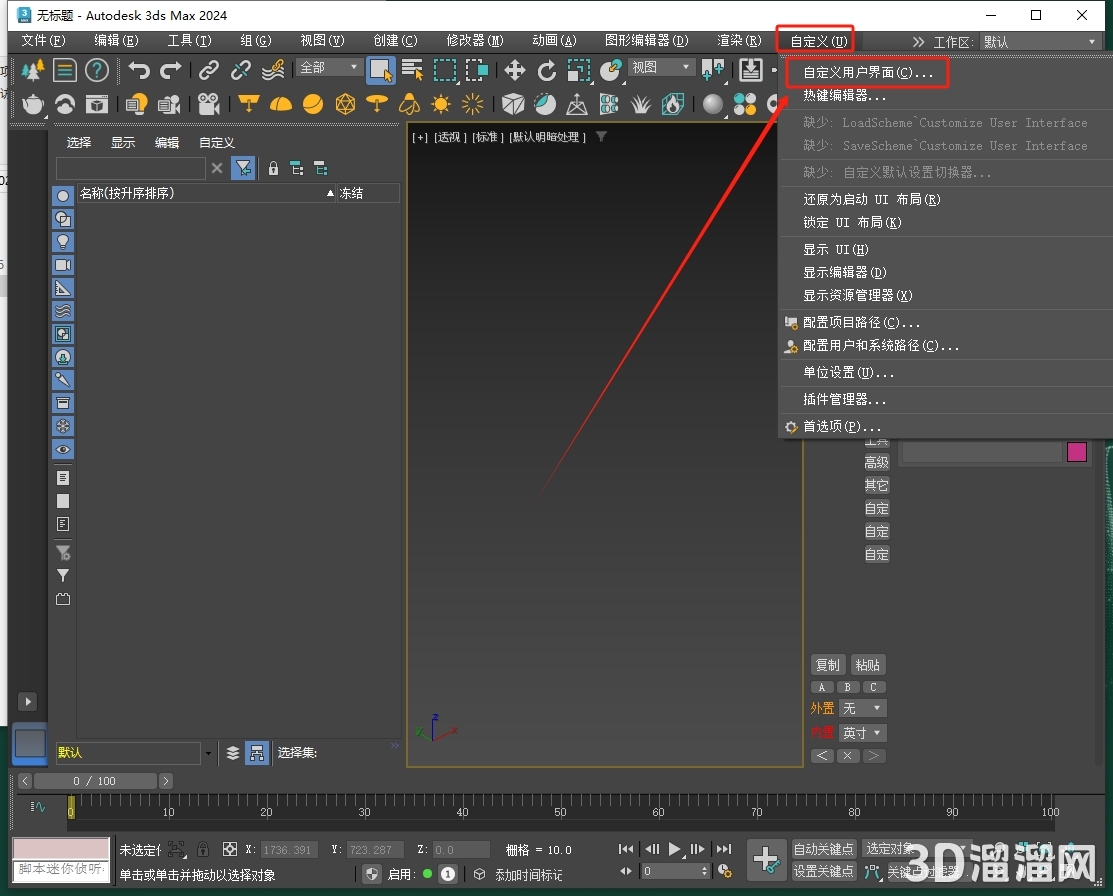Create a Teapot from the toolbar

click(x=32, y=104)
